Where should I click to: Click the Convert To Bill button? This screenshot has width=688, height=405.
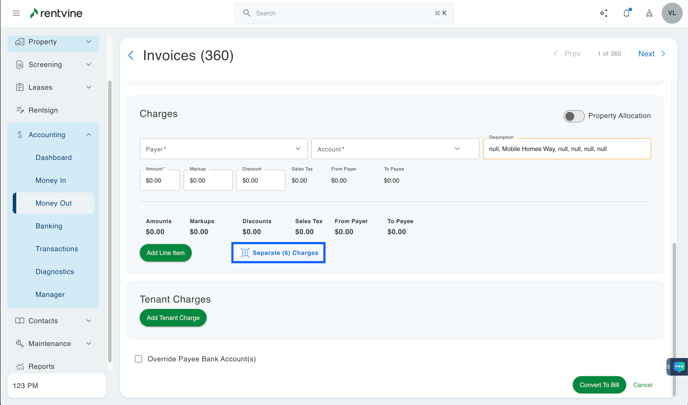(x=599, y=385)
